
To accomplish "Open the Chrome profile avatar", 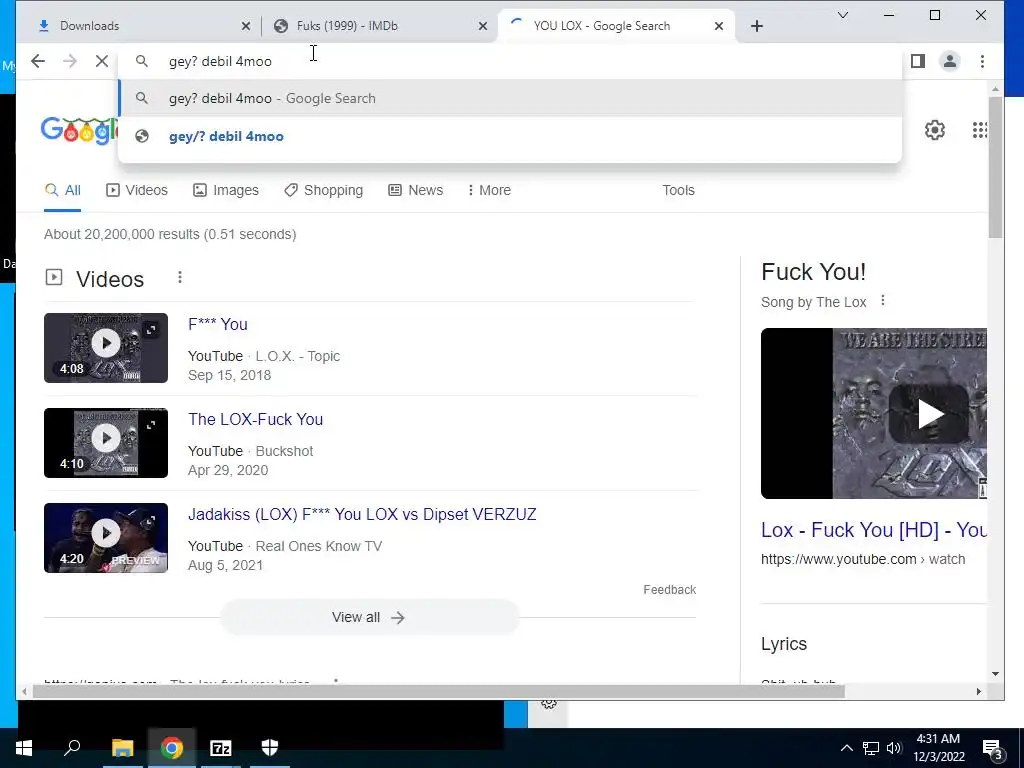I will (x=950, y=61).
